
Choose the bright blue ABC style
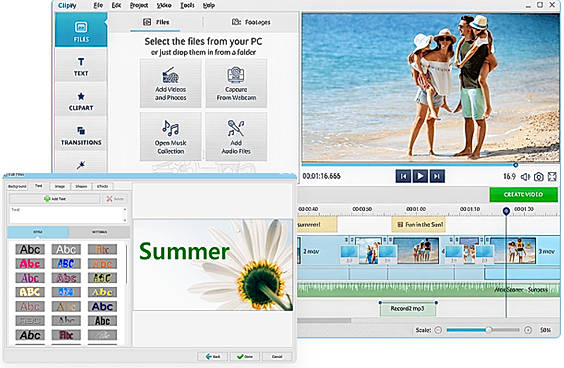tap(66, 264)
